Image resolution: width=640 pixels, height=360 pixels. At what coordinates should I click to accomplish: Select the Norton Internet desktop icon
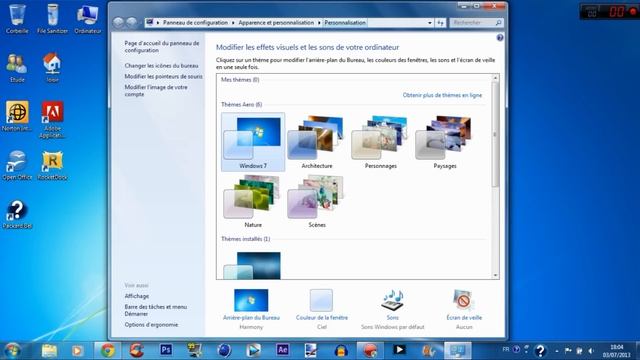pyautogui.click(x=17, y=117)
